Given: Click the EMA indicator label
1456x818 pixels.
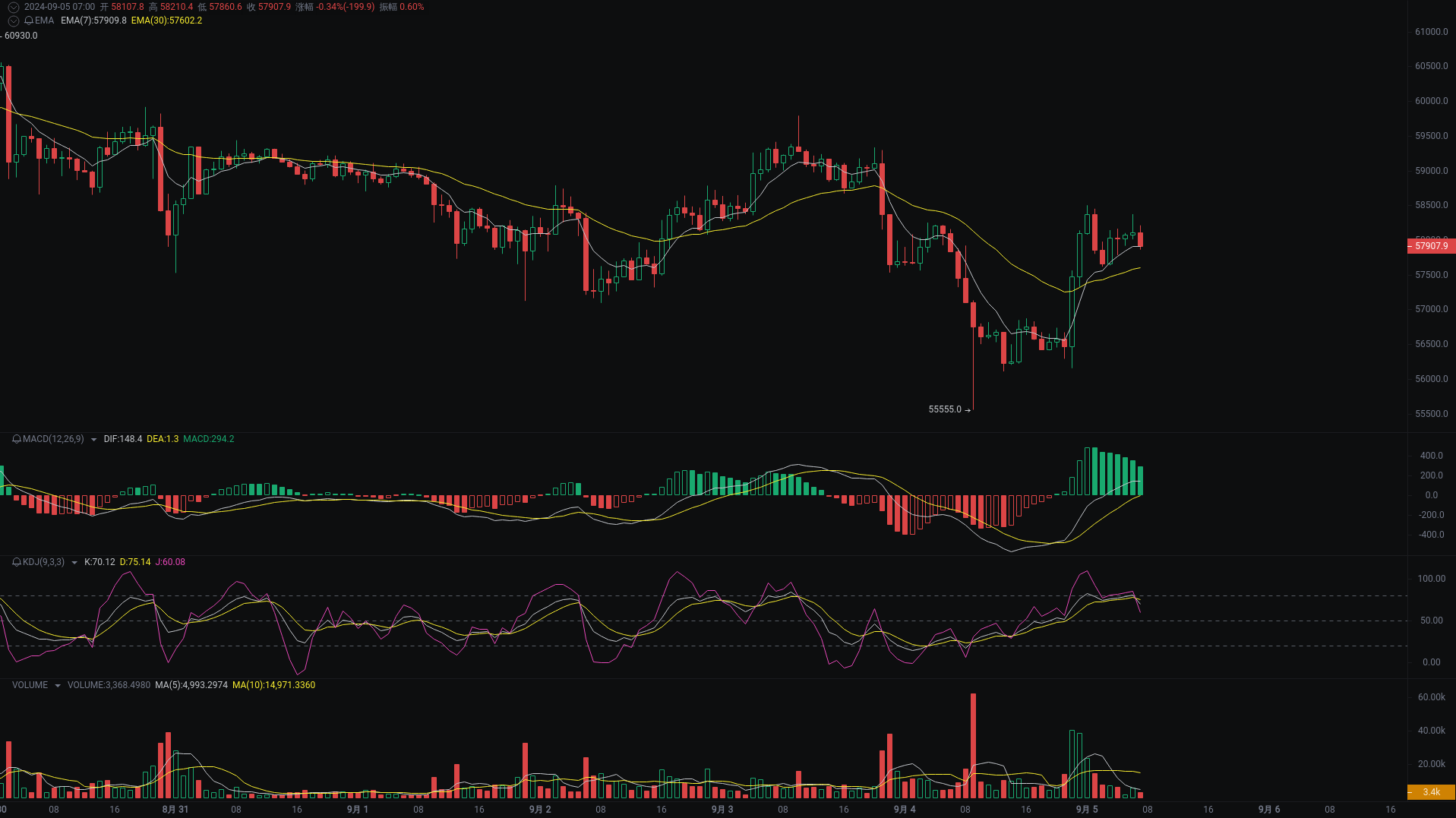Looking at the screenshot, I should pyautogui.click(x=44, y=21).
